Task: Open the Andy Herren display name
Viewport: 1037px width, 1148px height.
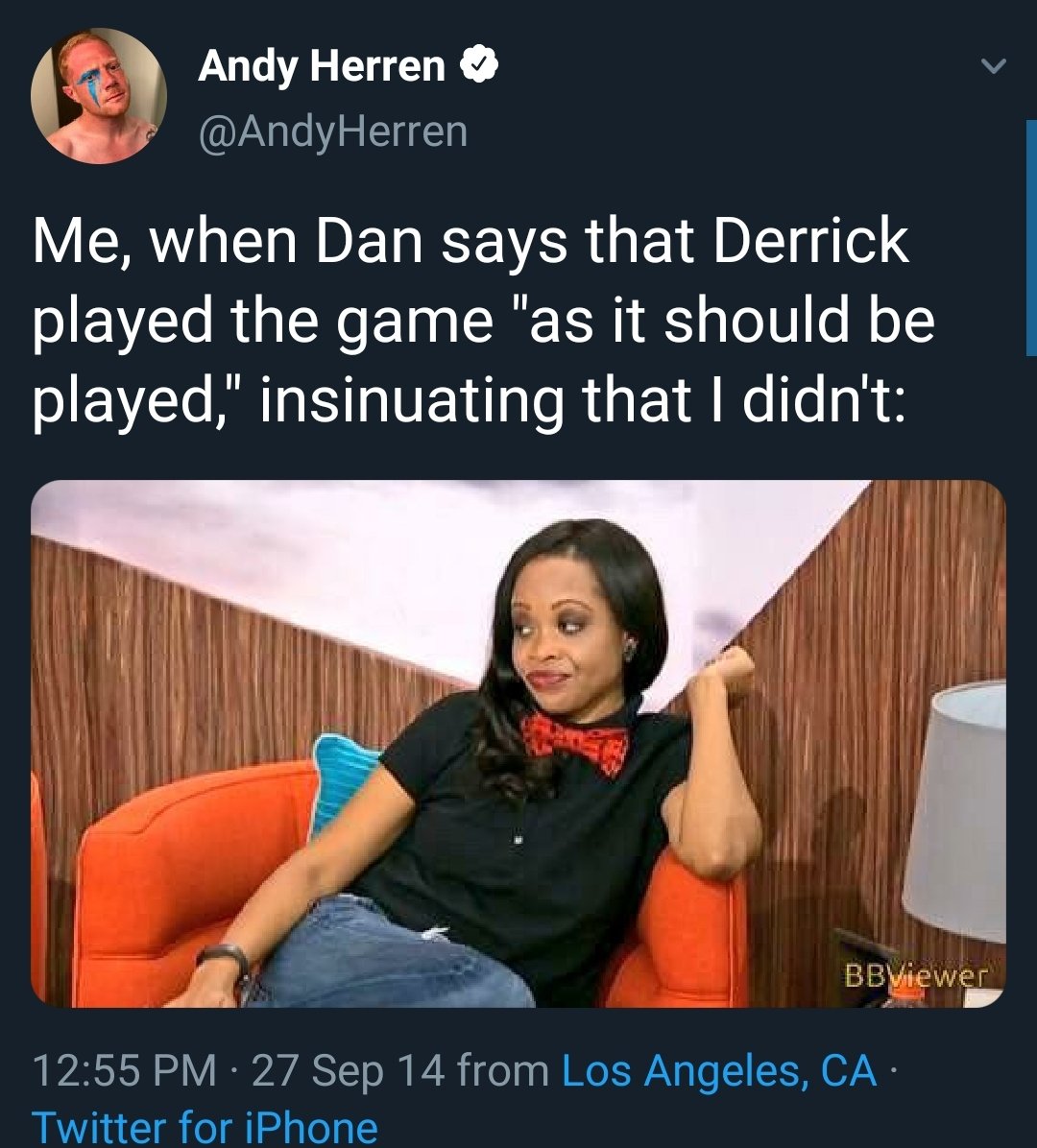Action: point(322,66)
